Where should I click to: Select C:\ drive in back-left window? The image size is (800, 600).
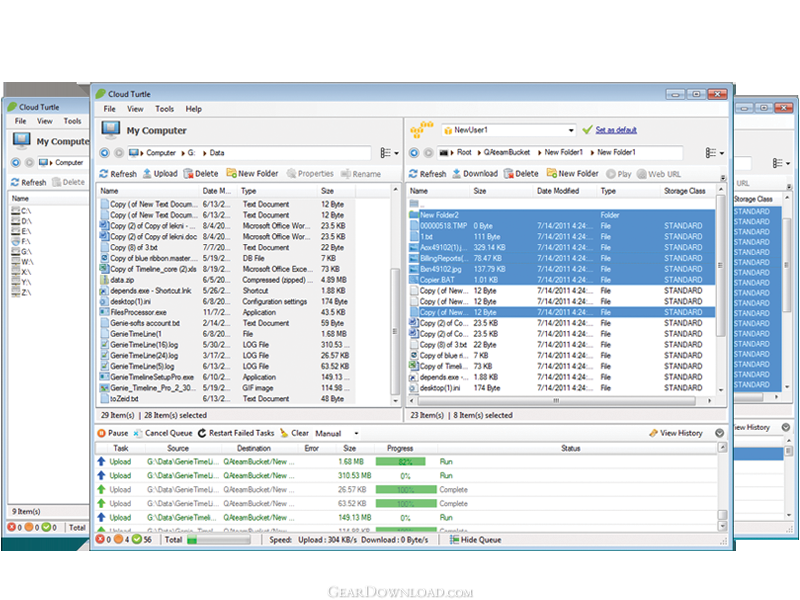22,211
